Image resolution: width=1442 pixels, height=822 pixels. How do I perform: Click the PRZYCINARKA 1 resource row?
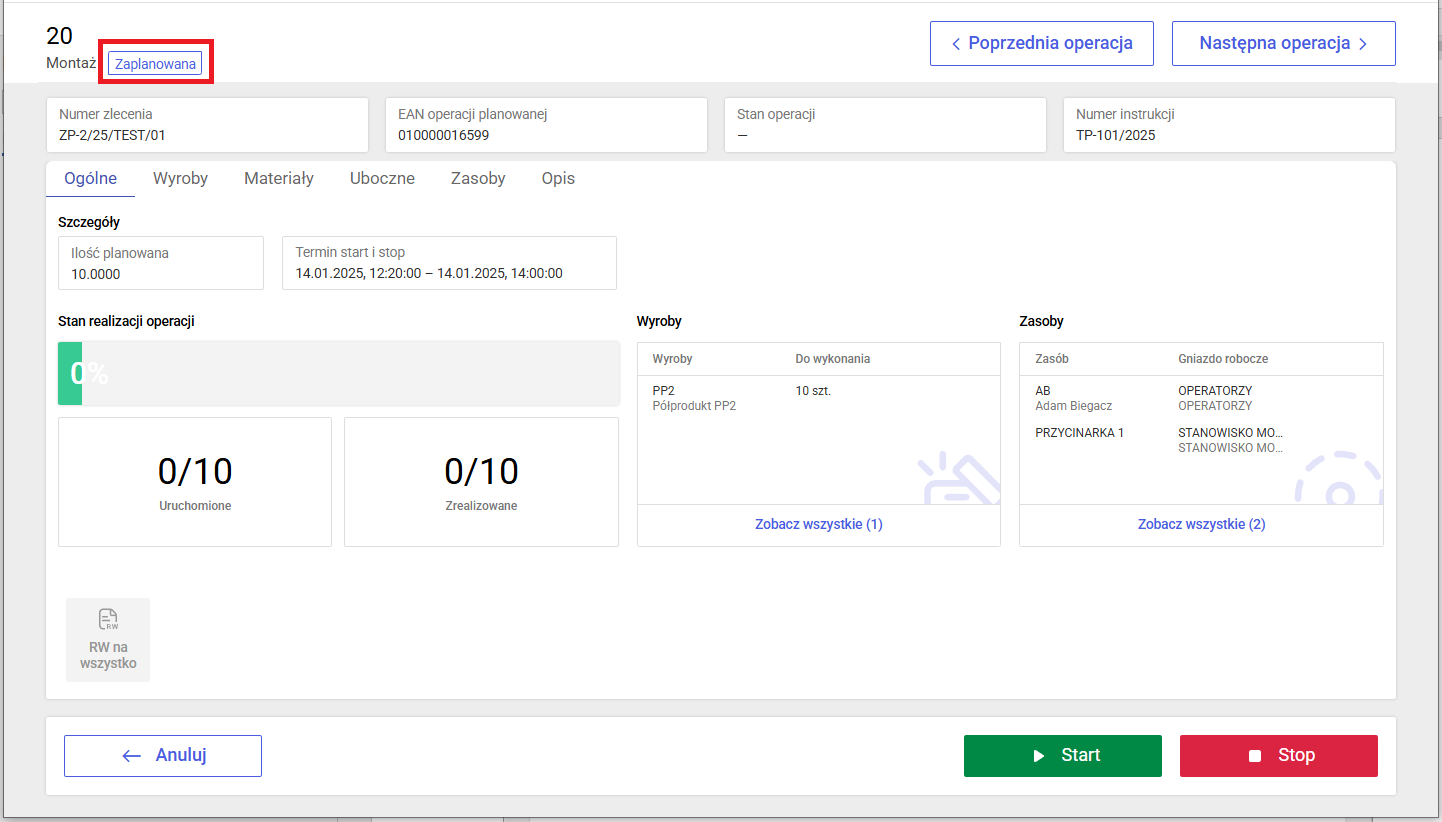pyautogui.click(x=1201, y=440)
